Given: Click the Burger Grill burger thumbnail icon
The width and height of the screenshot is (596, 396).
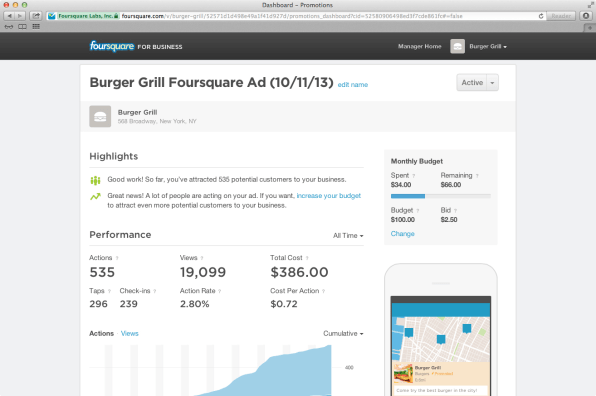Looking at the screenshot, I should (100, 116).
